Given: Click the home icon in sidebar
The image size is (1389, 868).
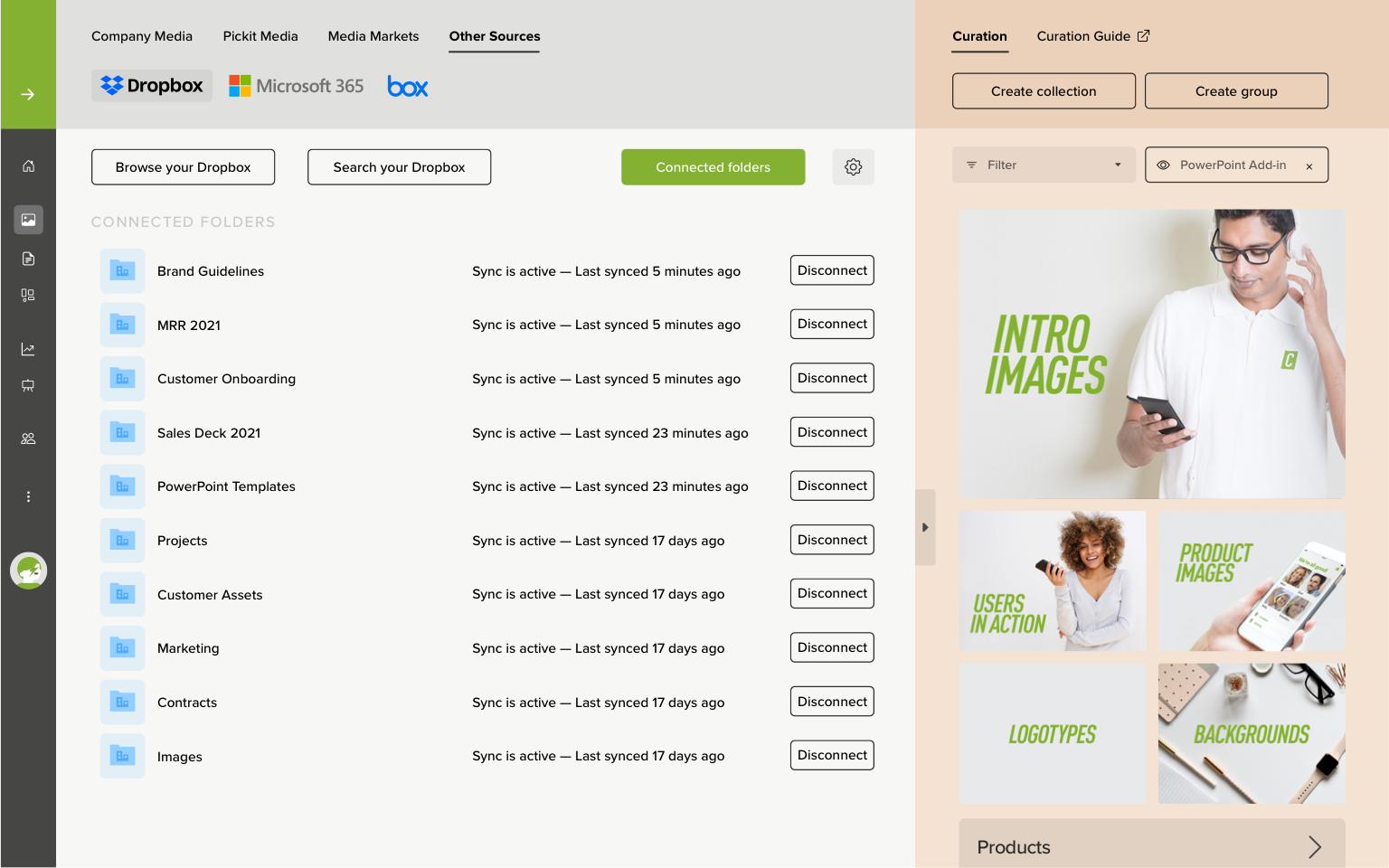Looking at the screenshot, I should click(x=28, y=166).
